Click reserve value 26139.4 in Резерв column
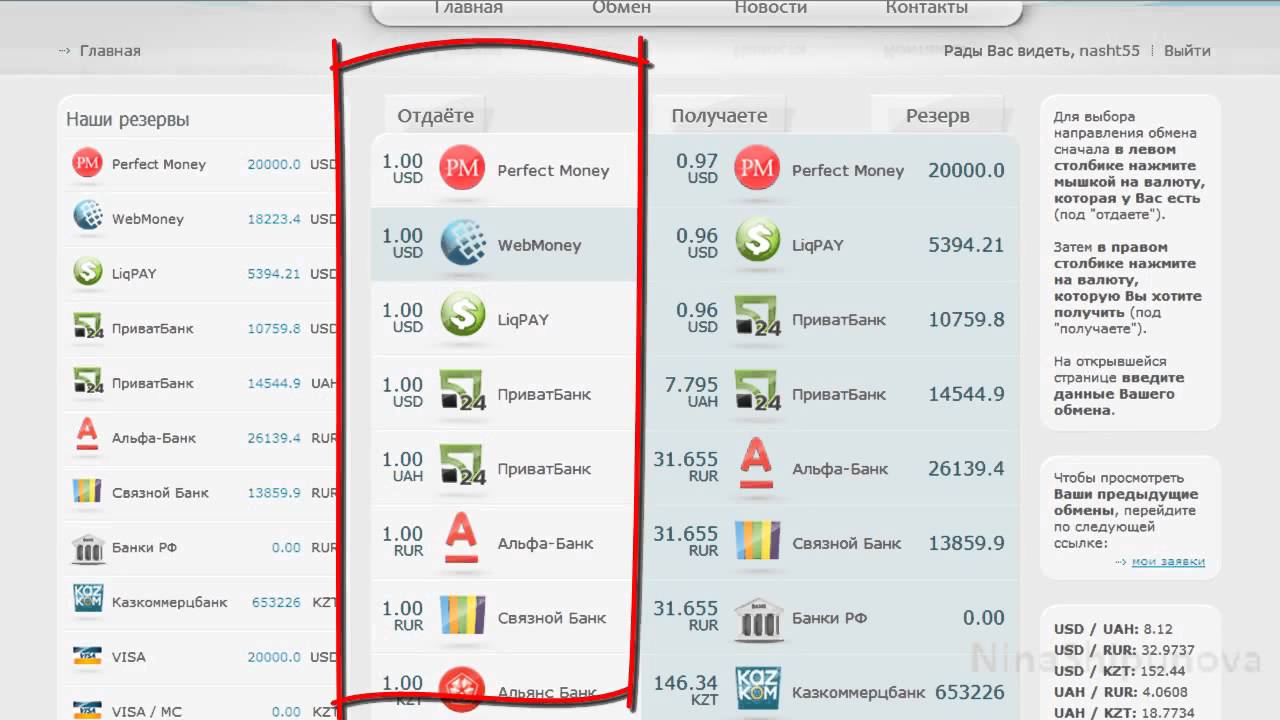The height and width of the screenshot is (720, 1280). coord(966,468)
